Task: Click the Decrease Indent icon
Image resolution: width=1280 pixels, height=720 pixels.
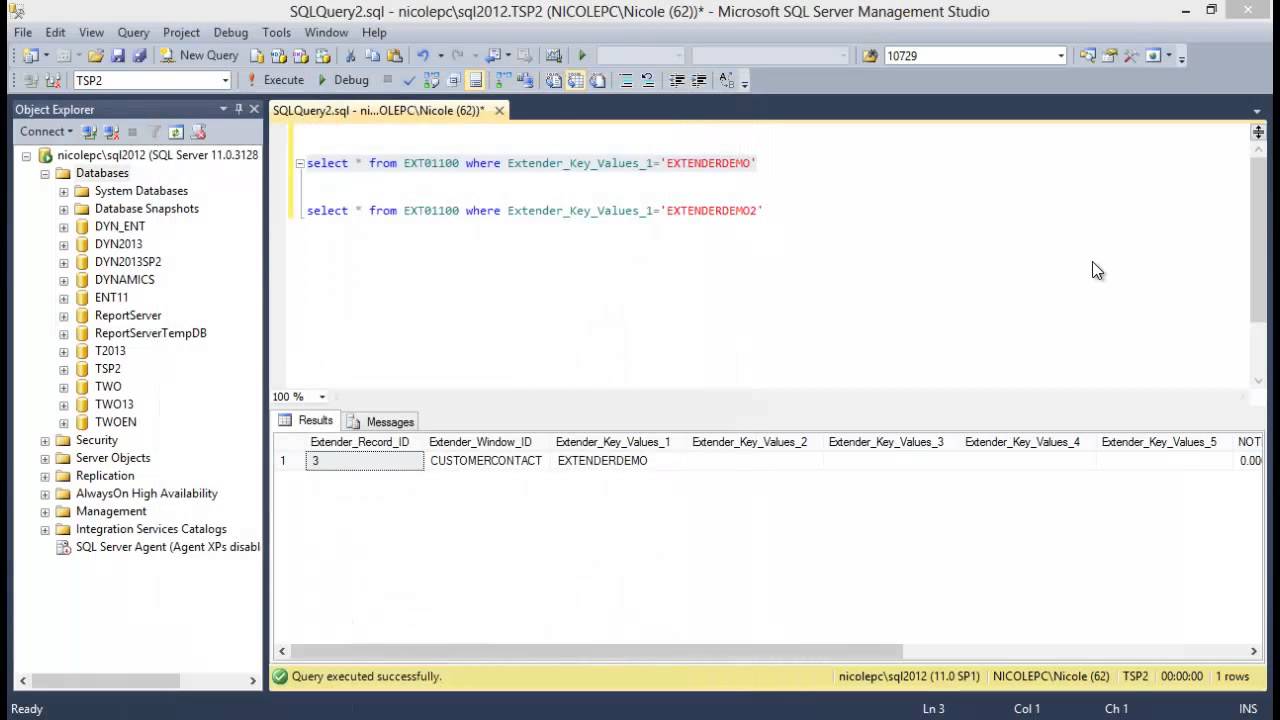Action: point(677,80)
